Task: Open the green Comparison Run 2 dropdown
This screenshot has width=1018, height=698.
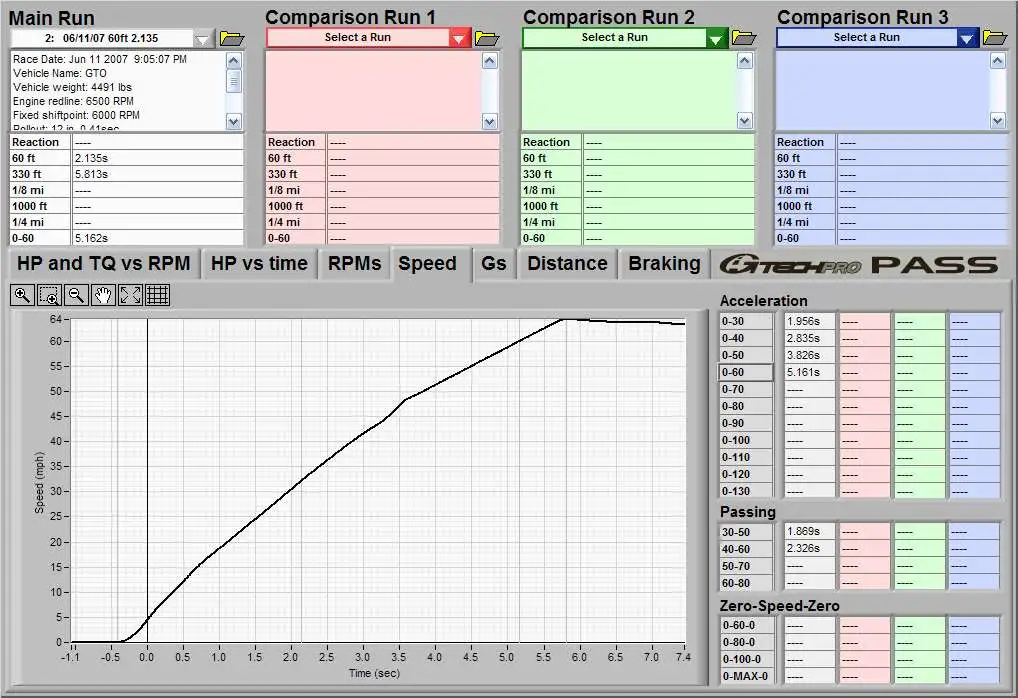Action: click(716, 38)
